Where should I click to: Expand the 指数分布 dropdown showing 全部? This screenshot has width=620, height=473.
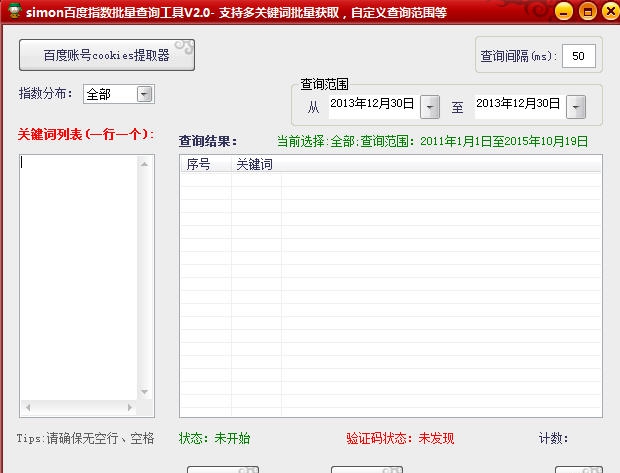144,94
